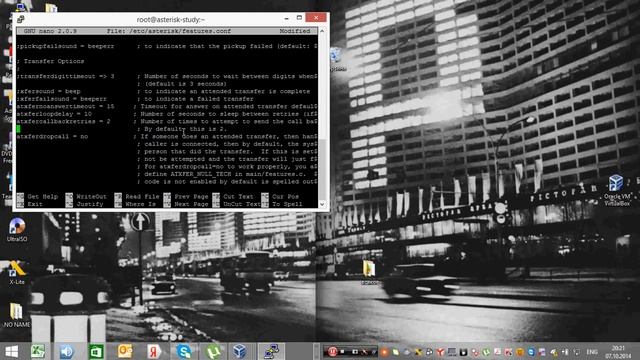The width and height of the screenshot is (640, 360).
Task: Click the Yandex tray icon
Action: click(x=441, y=352)
